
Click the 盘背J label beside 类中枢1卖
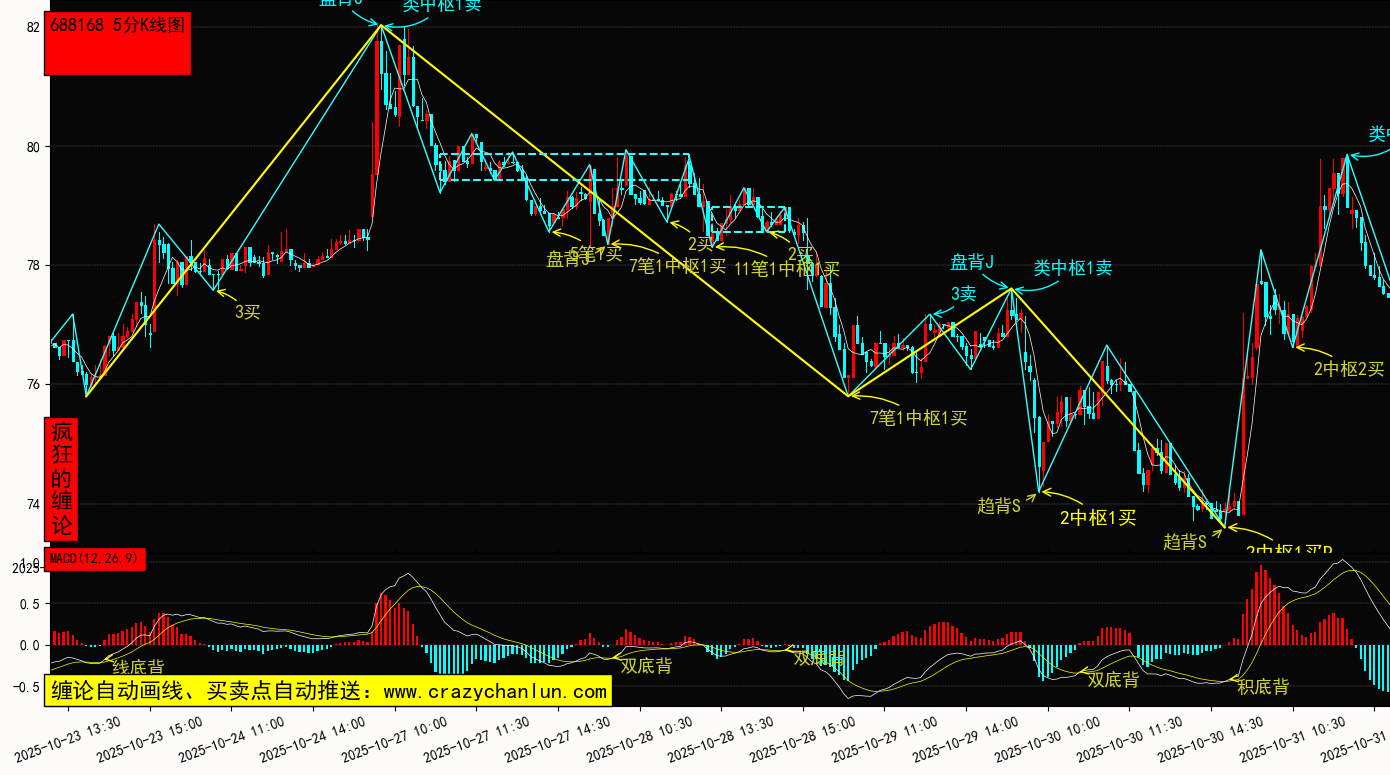point(971,262)
